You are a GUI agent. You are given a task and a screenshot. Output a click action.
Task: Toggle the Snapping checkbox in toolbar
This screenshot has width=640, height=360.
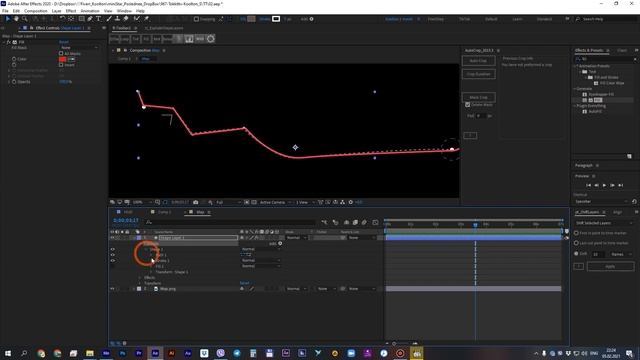click(196, 19)
